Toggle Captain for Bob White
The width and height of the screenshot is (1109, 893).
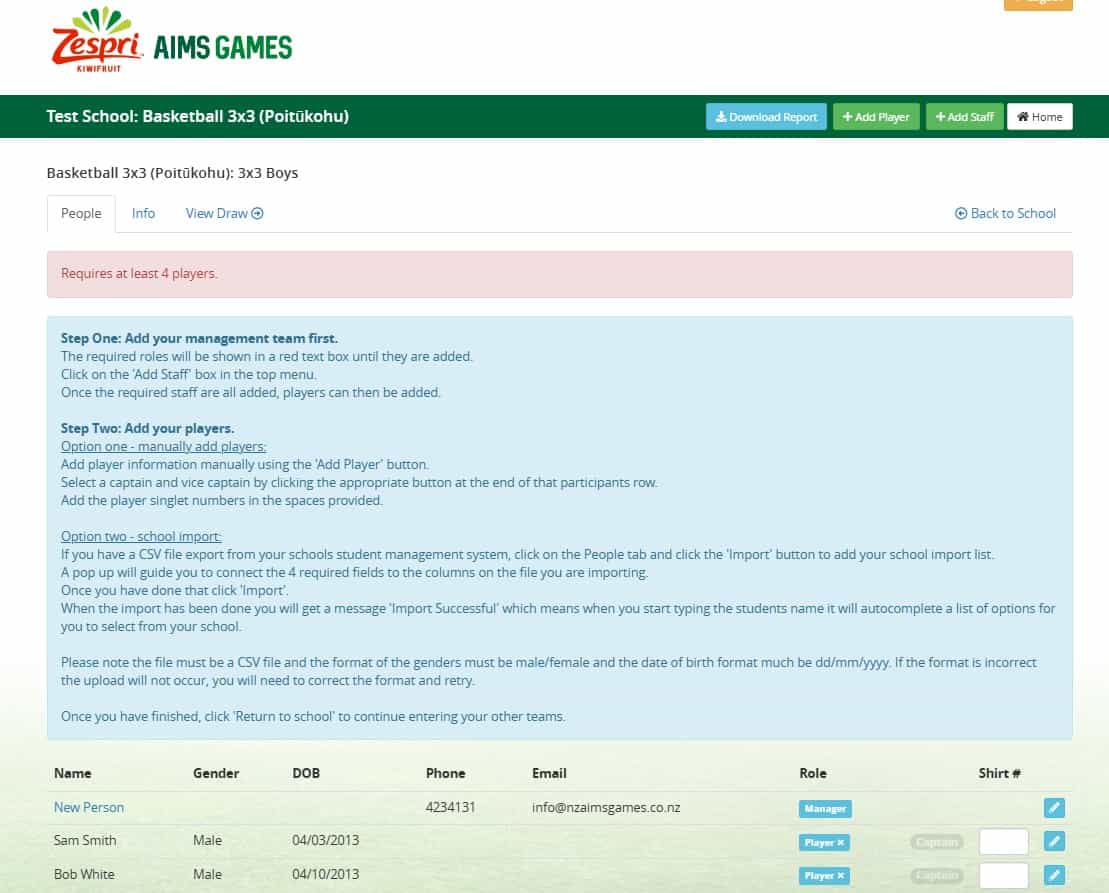[x=936, y=876]
